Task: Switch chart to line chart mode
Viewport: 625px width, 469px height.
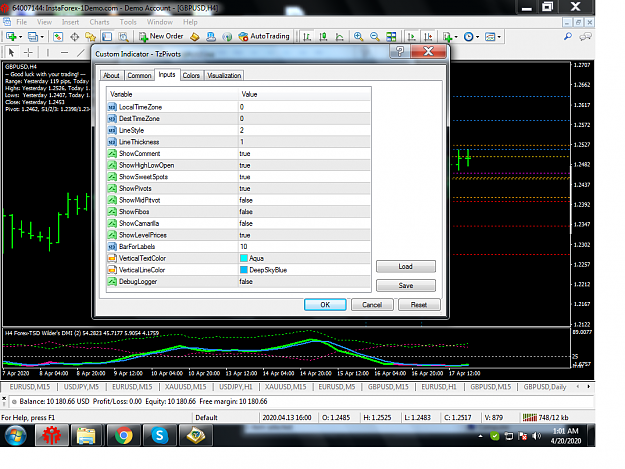Action: click(340, 37)
